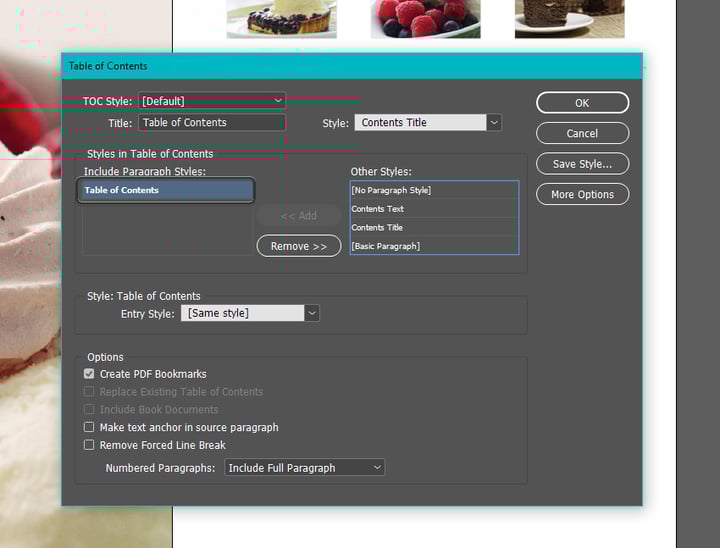This screenshot has height=548, width=720.
Task: Click More Options button
Action: (x=582, y=194)
